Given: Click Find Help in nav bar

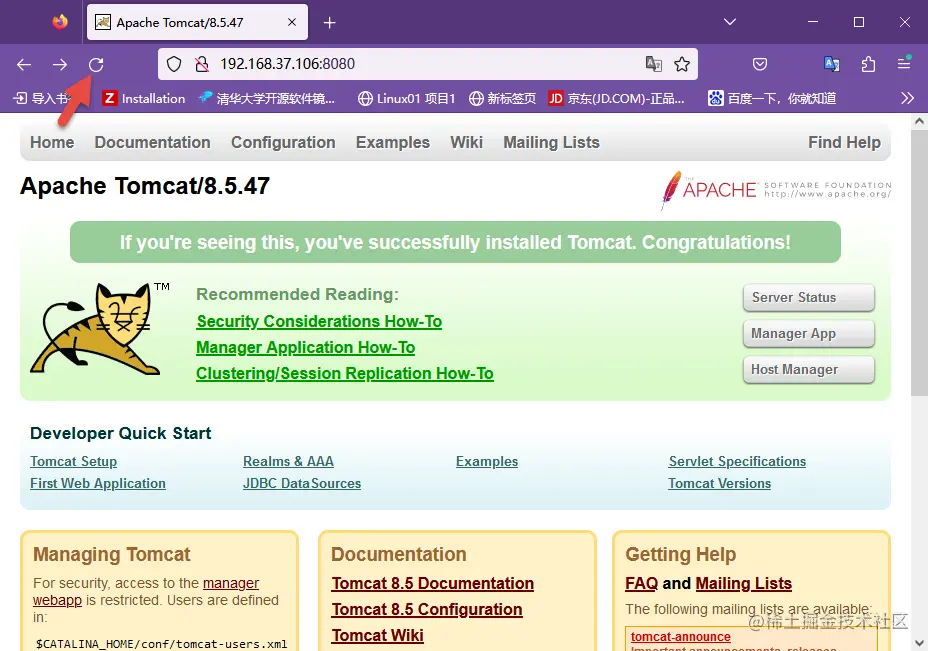Looking at the screenshot, I should (845, 143).
